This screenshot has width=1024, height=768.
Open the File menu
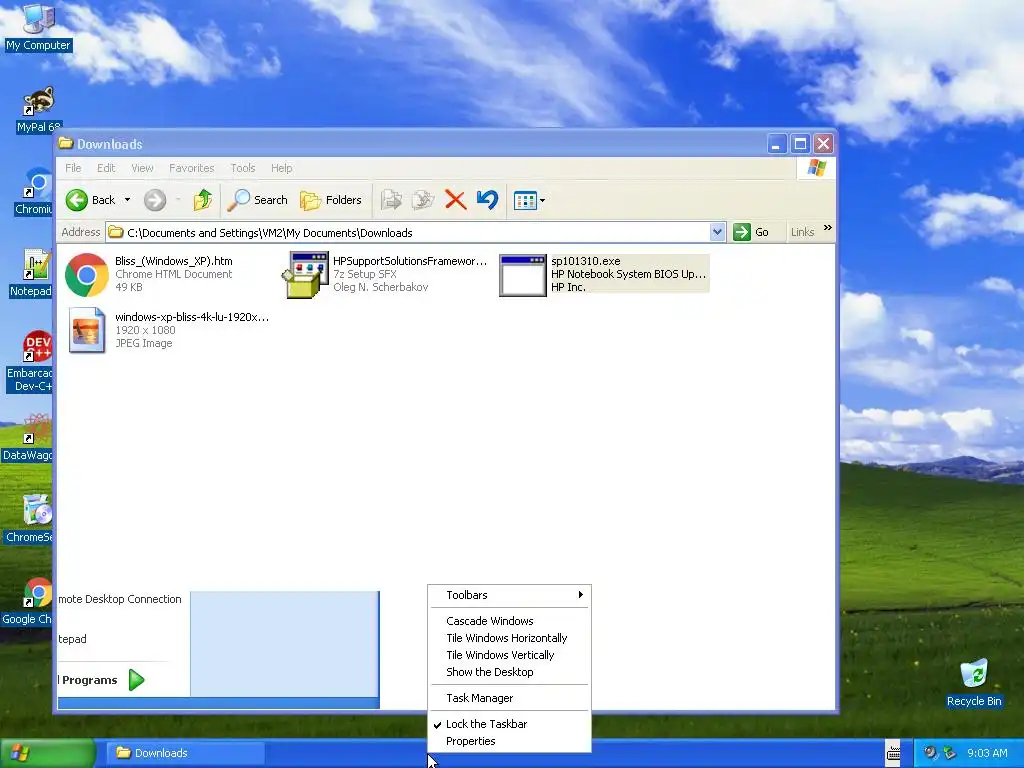click(73, 168)
